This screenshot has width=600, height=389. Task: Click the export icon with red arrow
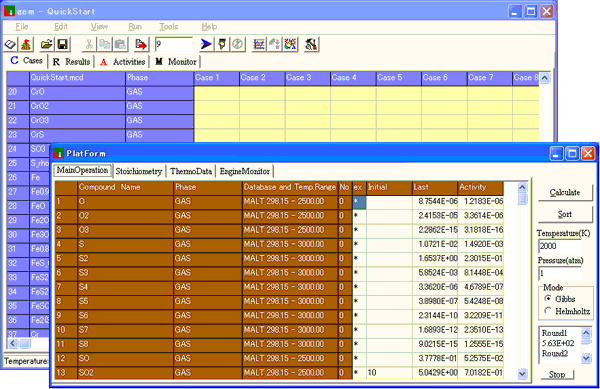(141, 45)
